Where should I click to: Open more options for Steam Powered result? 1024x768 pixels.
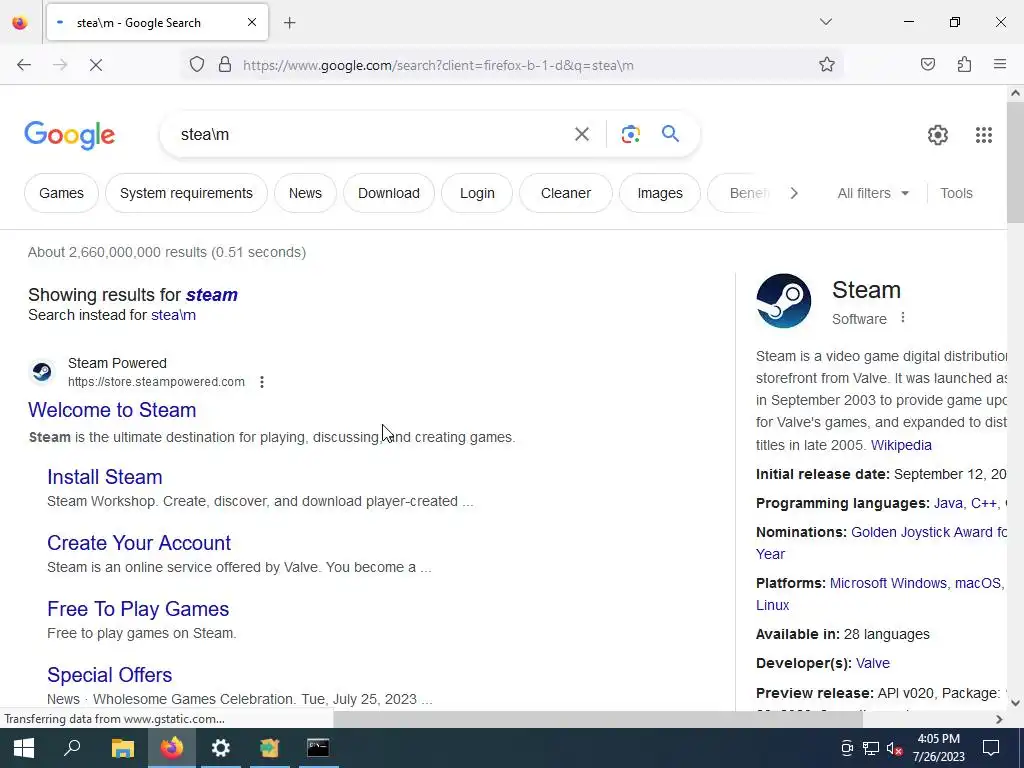(x=262, y=382)
